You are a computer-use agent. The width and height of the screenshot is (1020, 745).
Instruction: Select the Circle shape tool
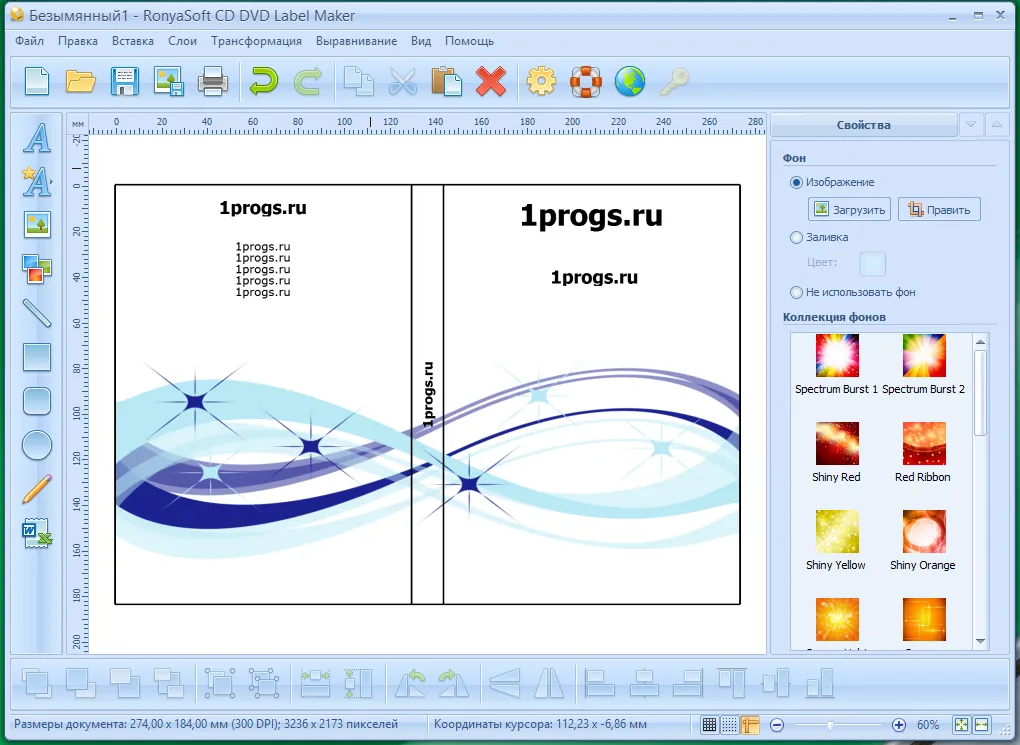[x=37, y=445]
